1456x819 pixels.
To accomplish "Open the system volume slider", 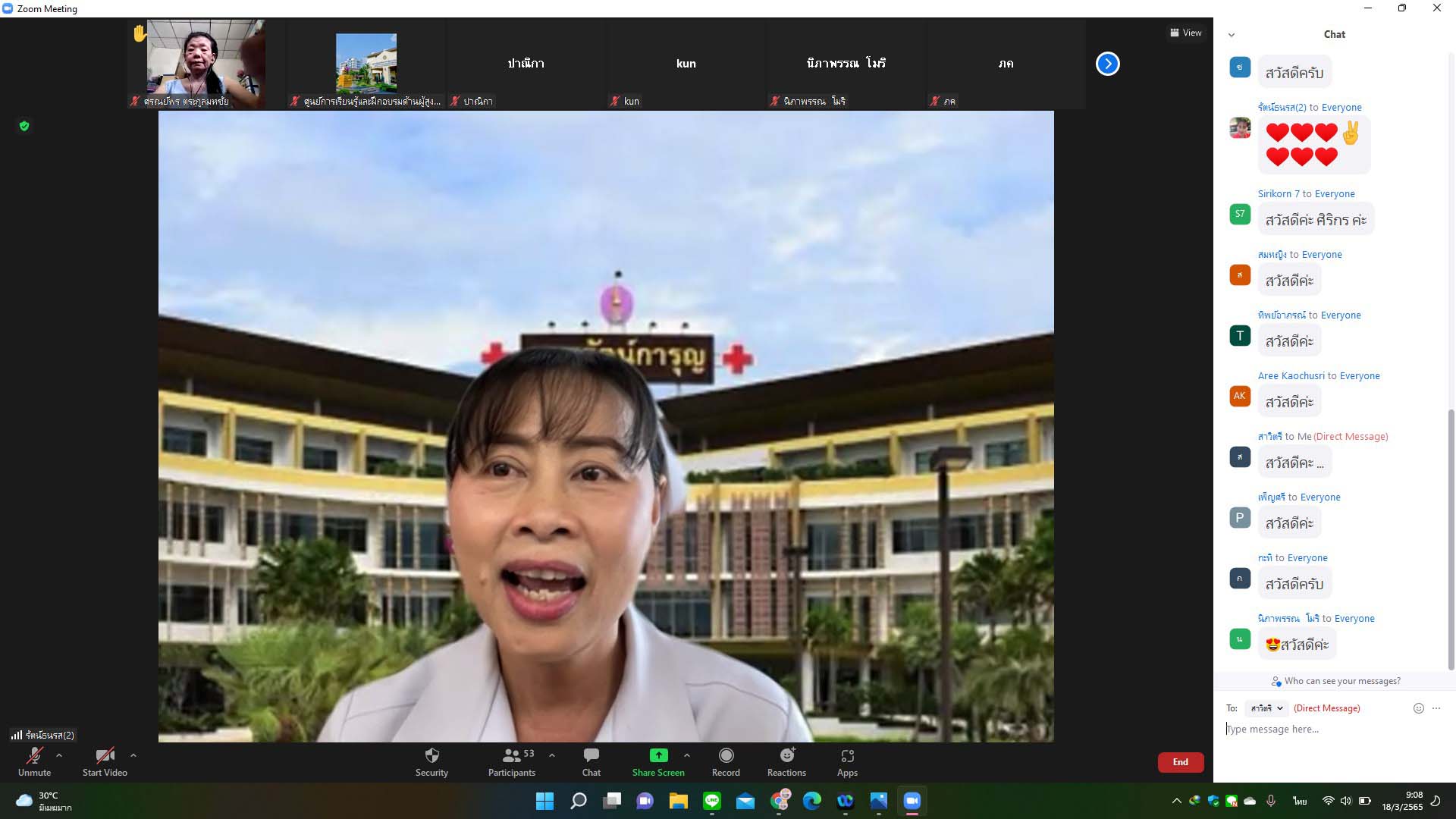I will (1346, 801).
